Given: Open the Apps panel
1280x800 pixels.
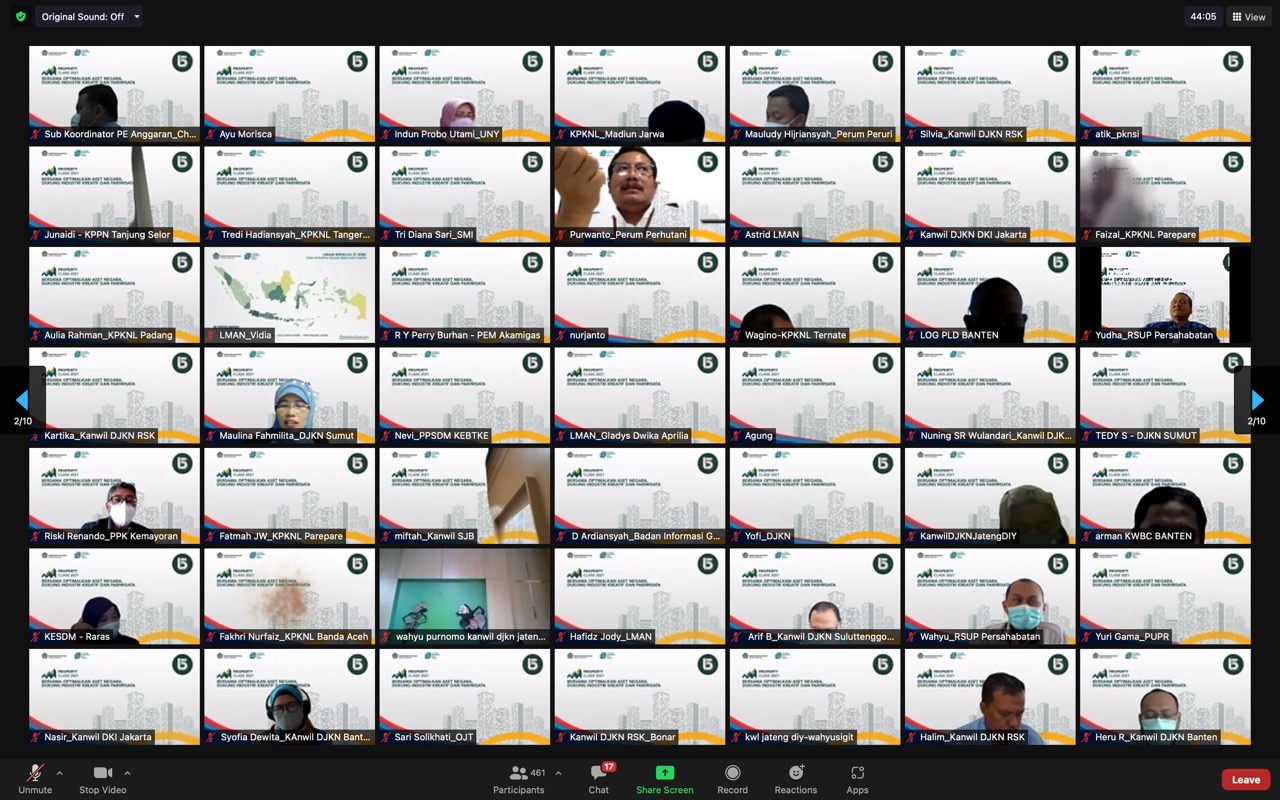Looking at the screenshot, I should (x=857, y=779).
